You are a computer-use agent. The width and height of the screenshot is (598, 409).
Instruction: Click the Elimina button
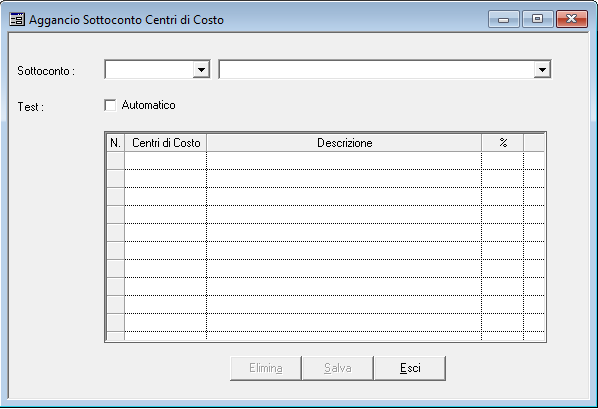click(x=266, y=368)
